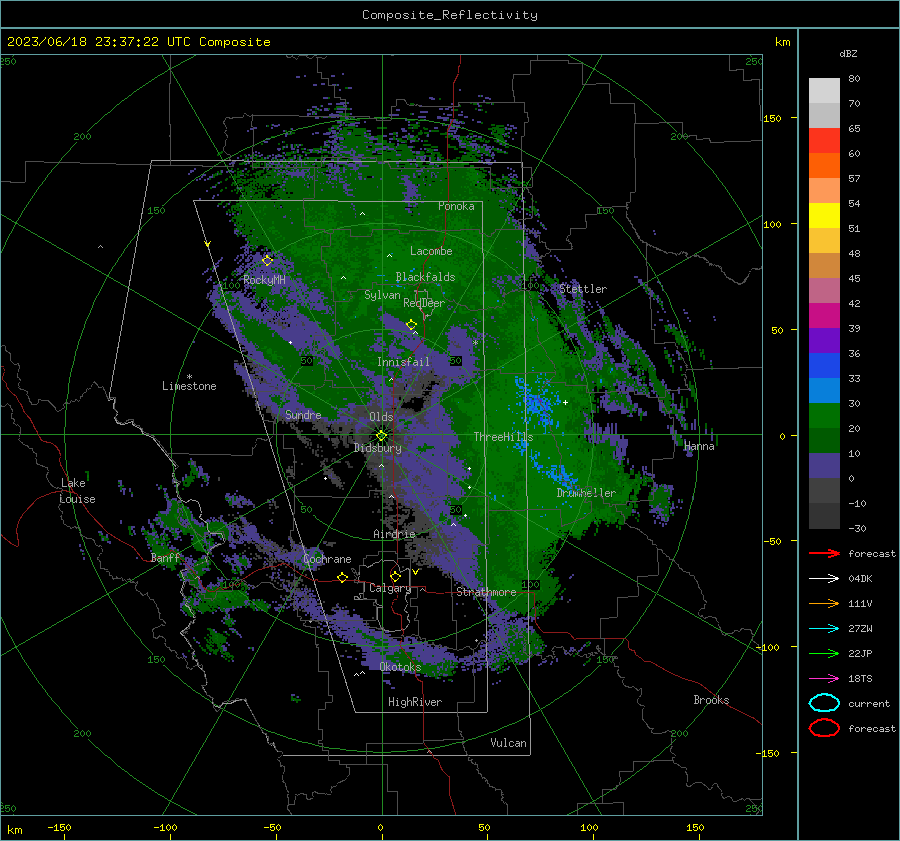Choose the purple 10-0 dBZ swatch
Image resolution: width=900 pixels, height=841 pixels.
824,465
